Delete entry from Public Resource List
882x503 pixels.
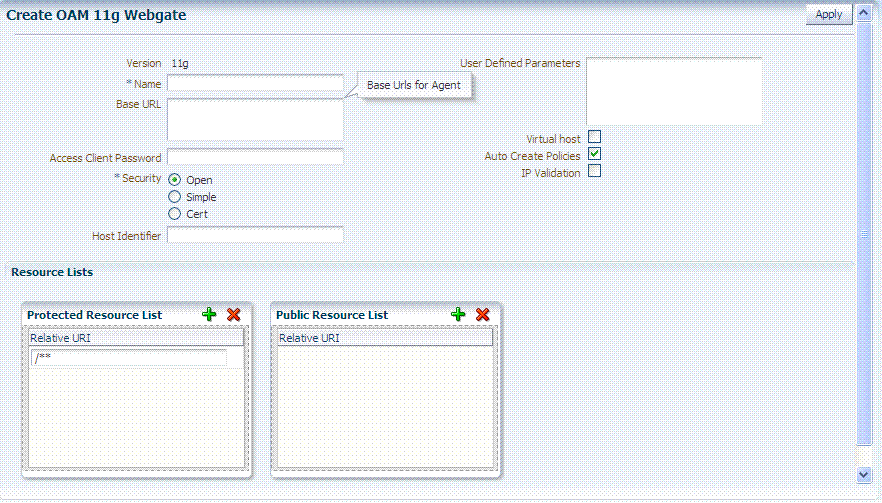tap(483, 315)
